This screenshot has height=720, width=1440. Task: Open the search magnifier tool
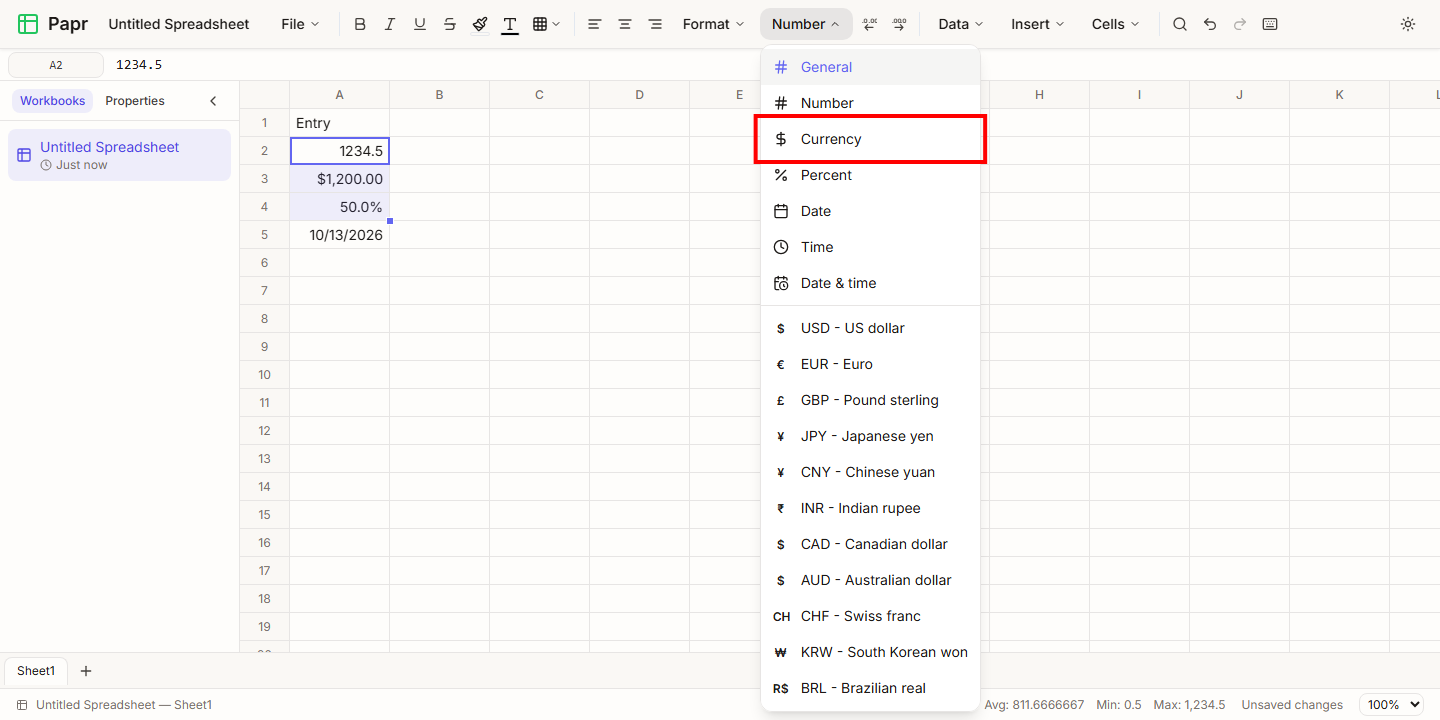1180,24
